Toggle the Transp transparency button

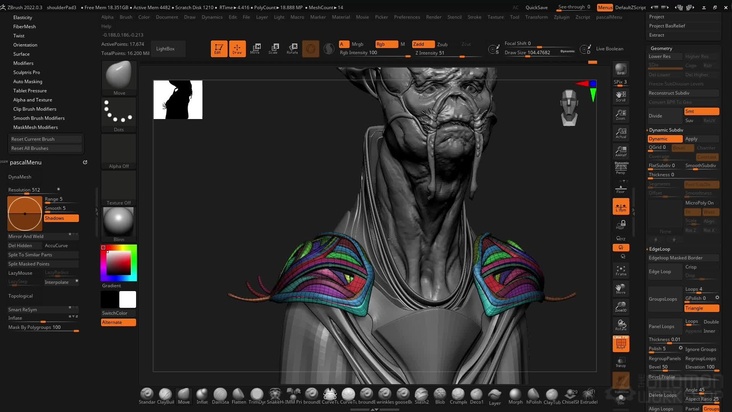(620, 362)
